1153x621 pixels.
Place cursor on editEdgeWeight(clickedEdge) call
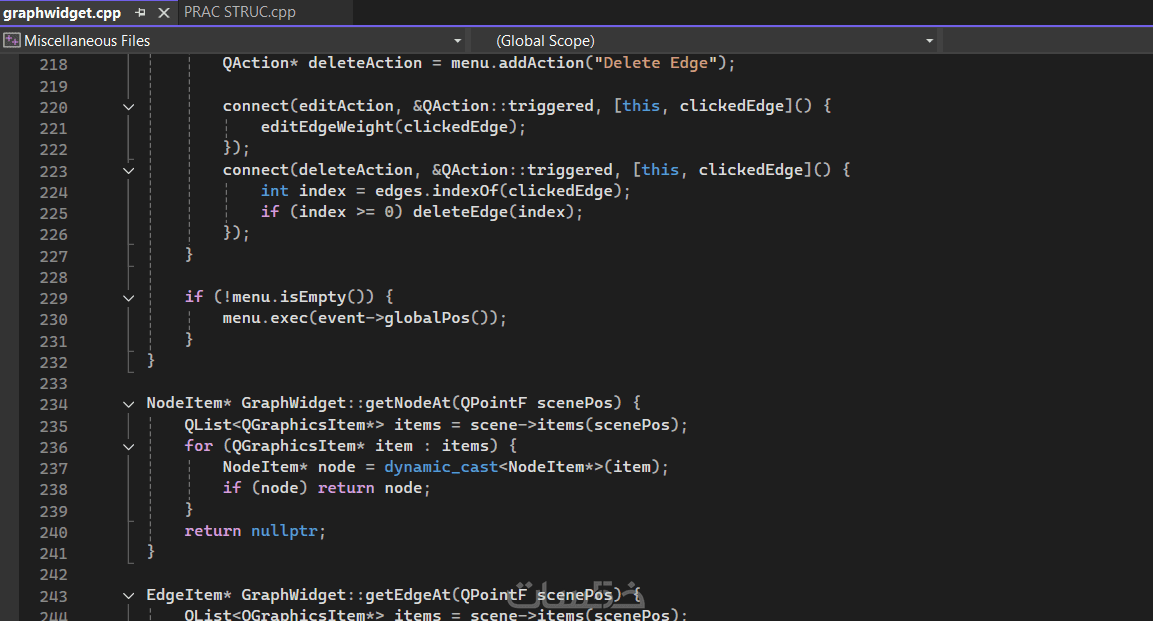tap(388, 127)
